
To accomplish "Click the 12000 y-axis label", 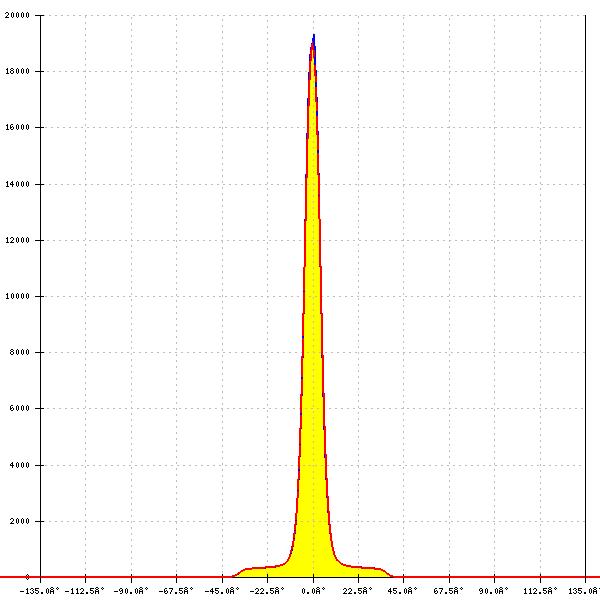I will 17,240.
